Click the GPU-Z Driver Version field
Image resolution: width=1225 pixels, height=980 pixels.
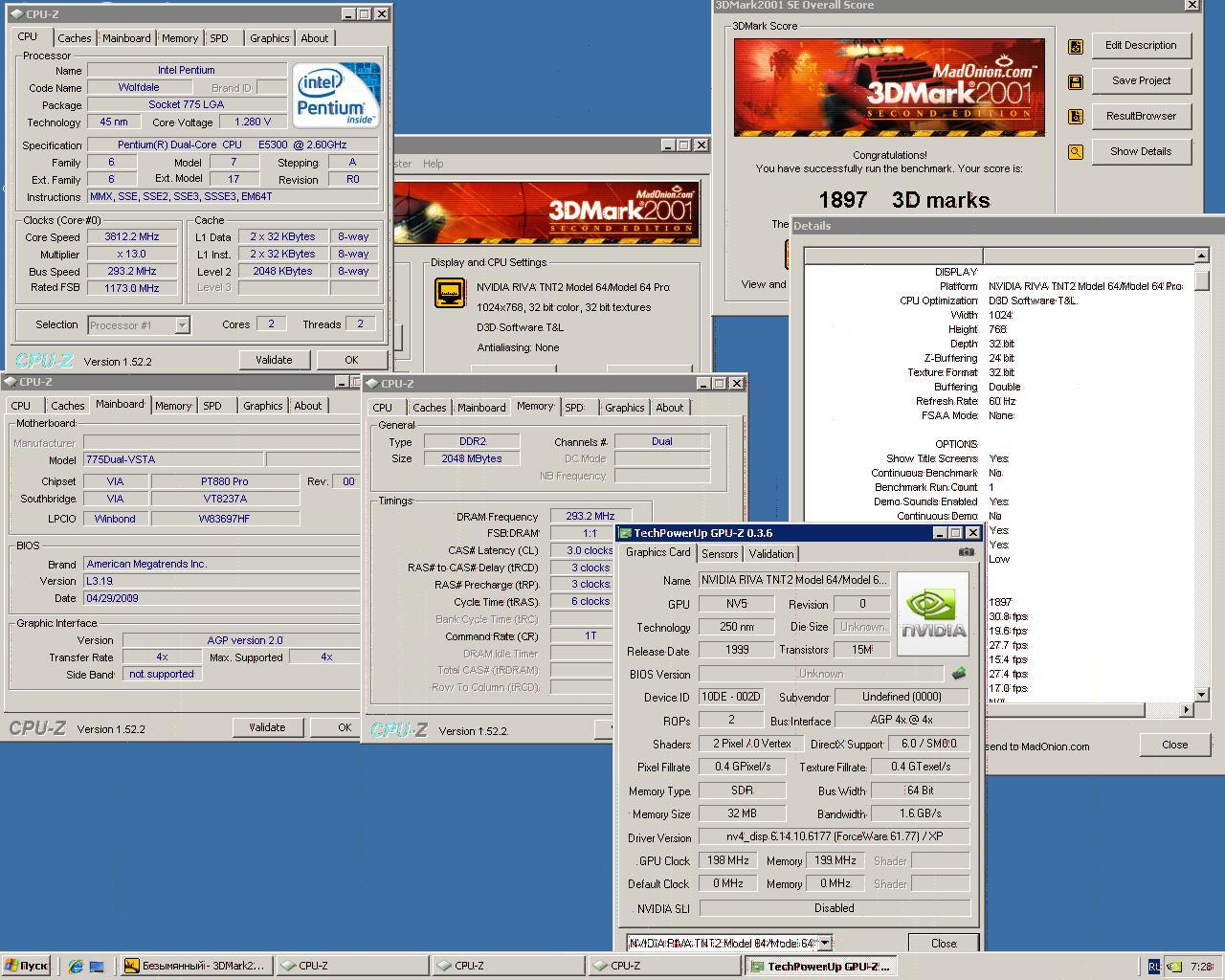point(834,836)
